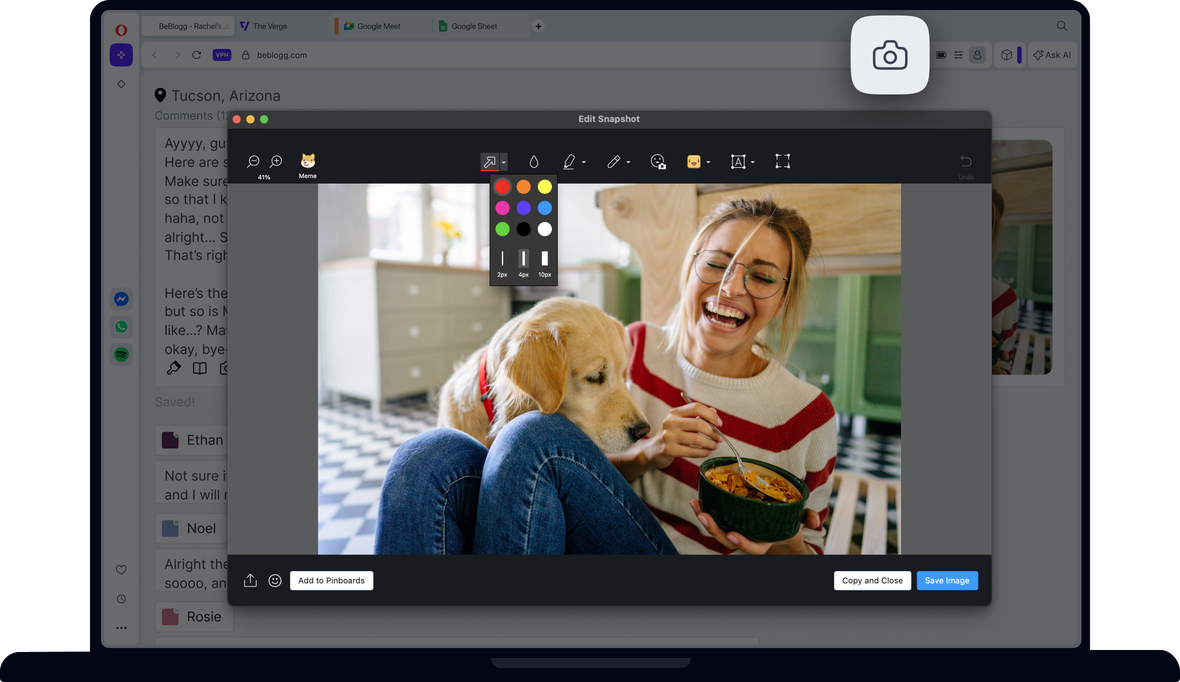Screen dimensions: 1180x682
Task: Expand the pencil tool options
Action: point(628,162)
